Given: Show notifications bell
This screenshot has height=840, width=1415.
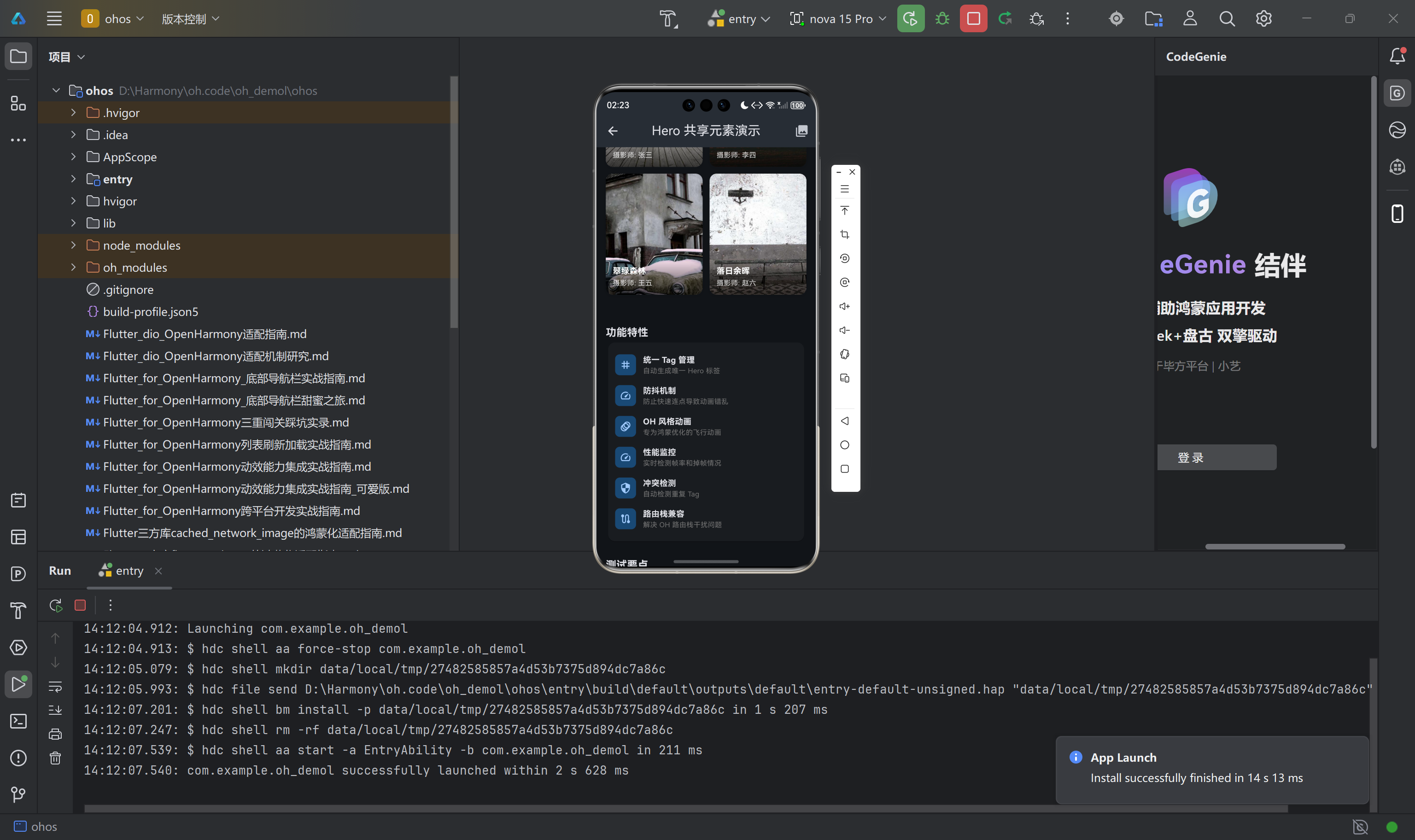Looking at the screenshot, I should 1397,56.
